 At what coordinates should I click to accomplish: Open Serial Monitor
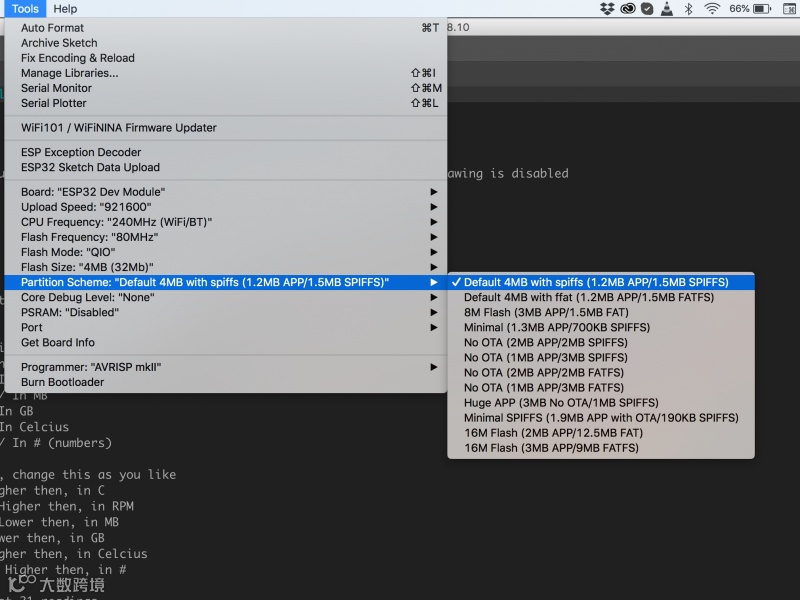coord(226,88)
